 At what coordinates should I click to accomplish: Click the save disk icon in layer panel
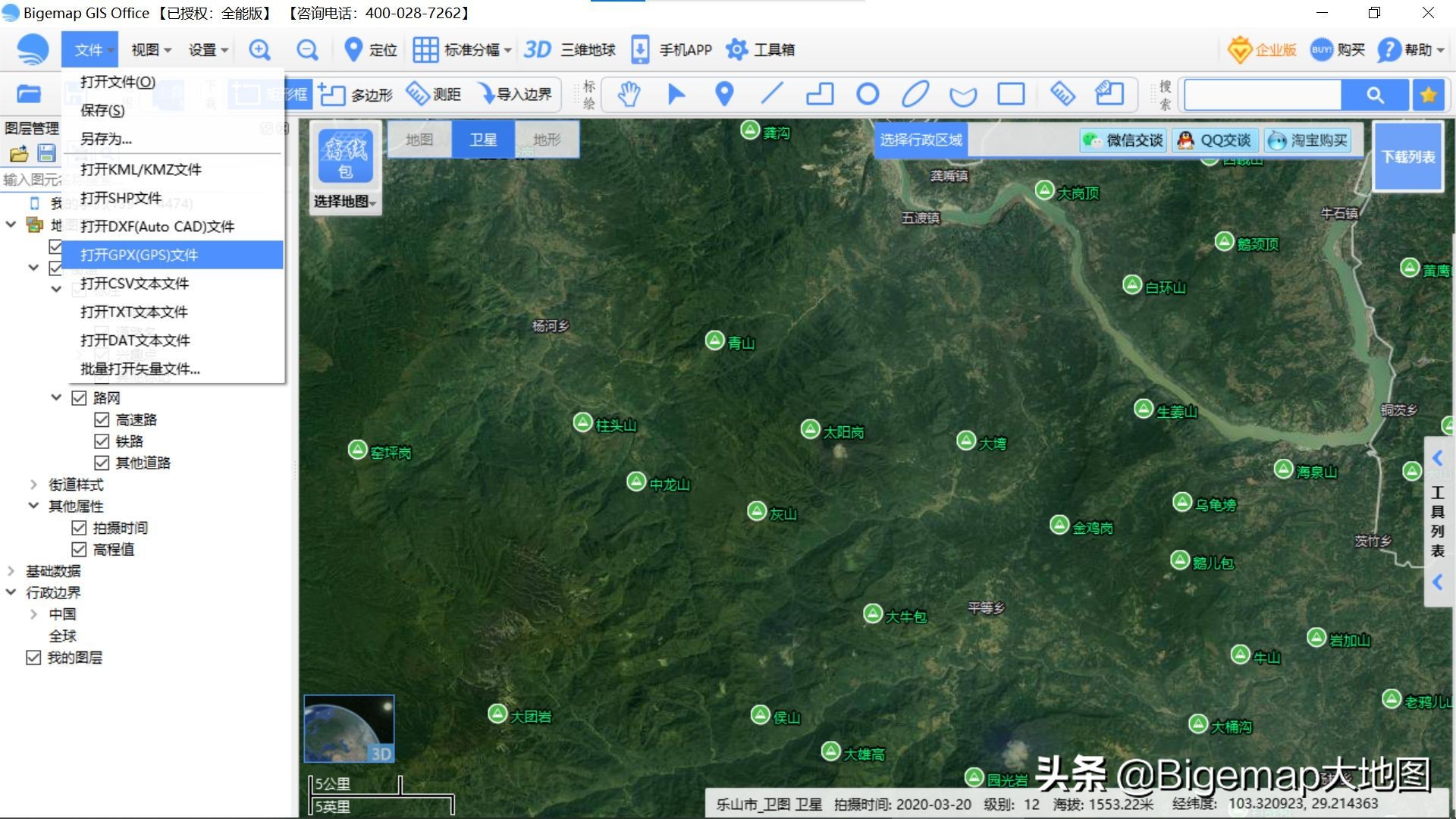46,153
